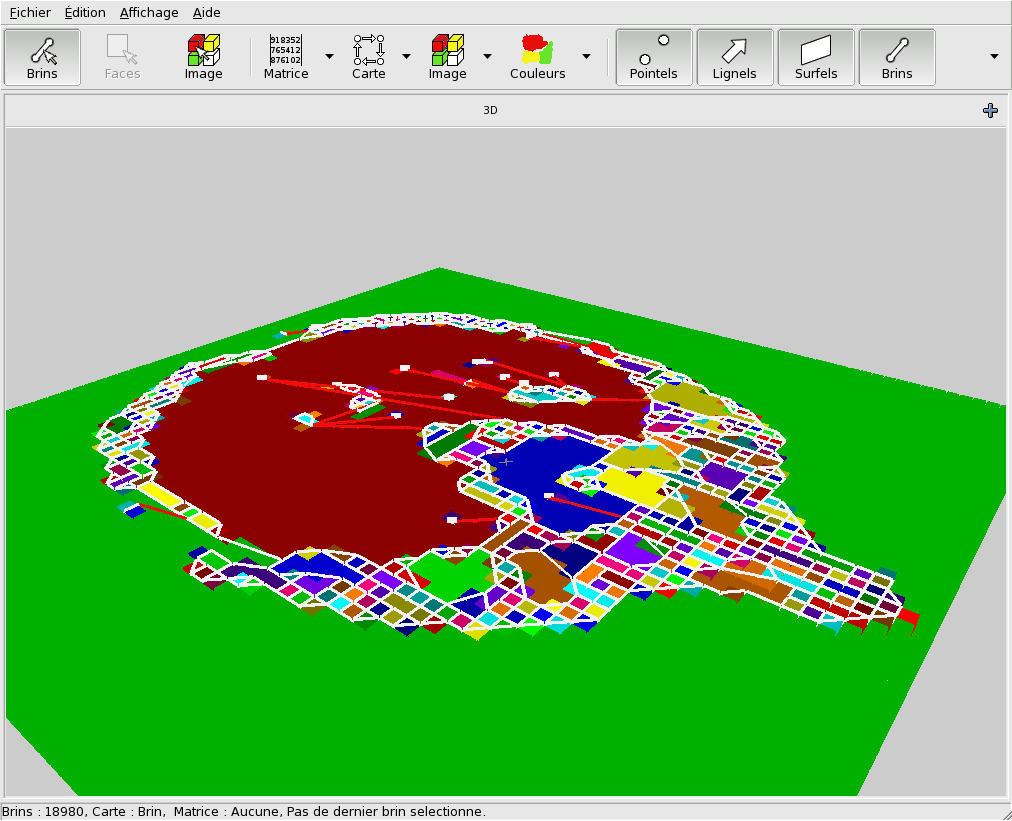Screen dimensions: 1012x821
Task: Expand the Matrice dropdown arrow
Action: click(x=329, y=56)
